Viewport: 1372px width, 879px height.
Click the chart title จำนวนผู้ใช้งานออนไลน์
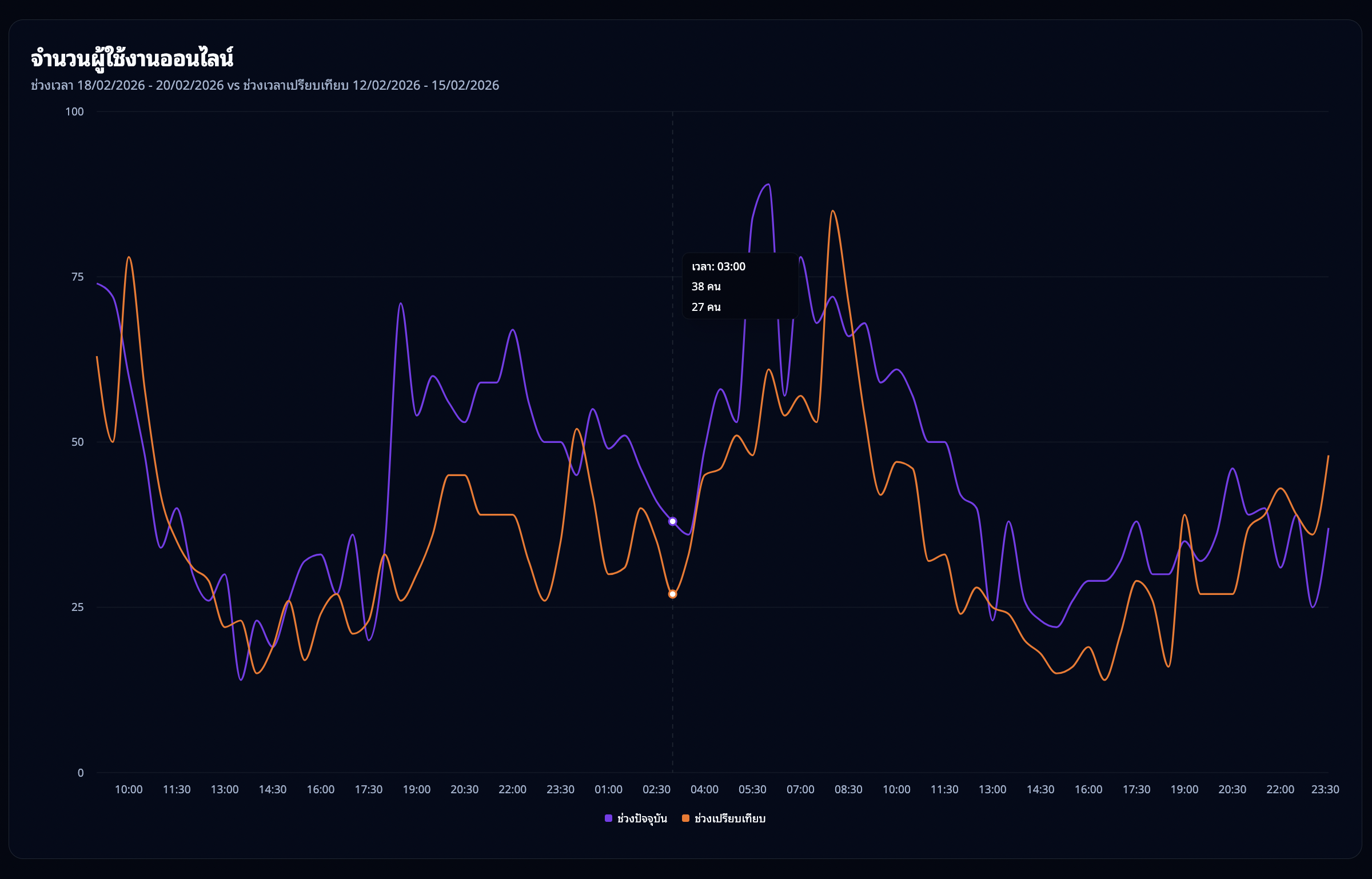point(132,58)
